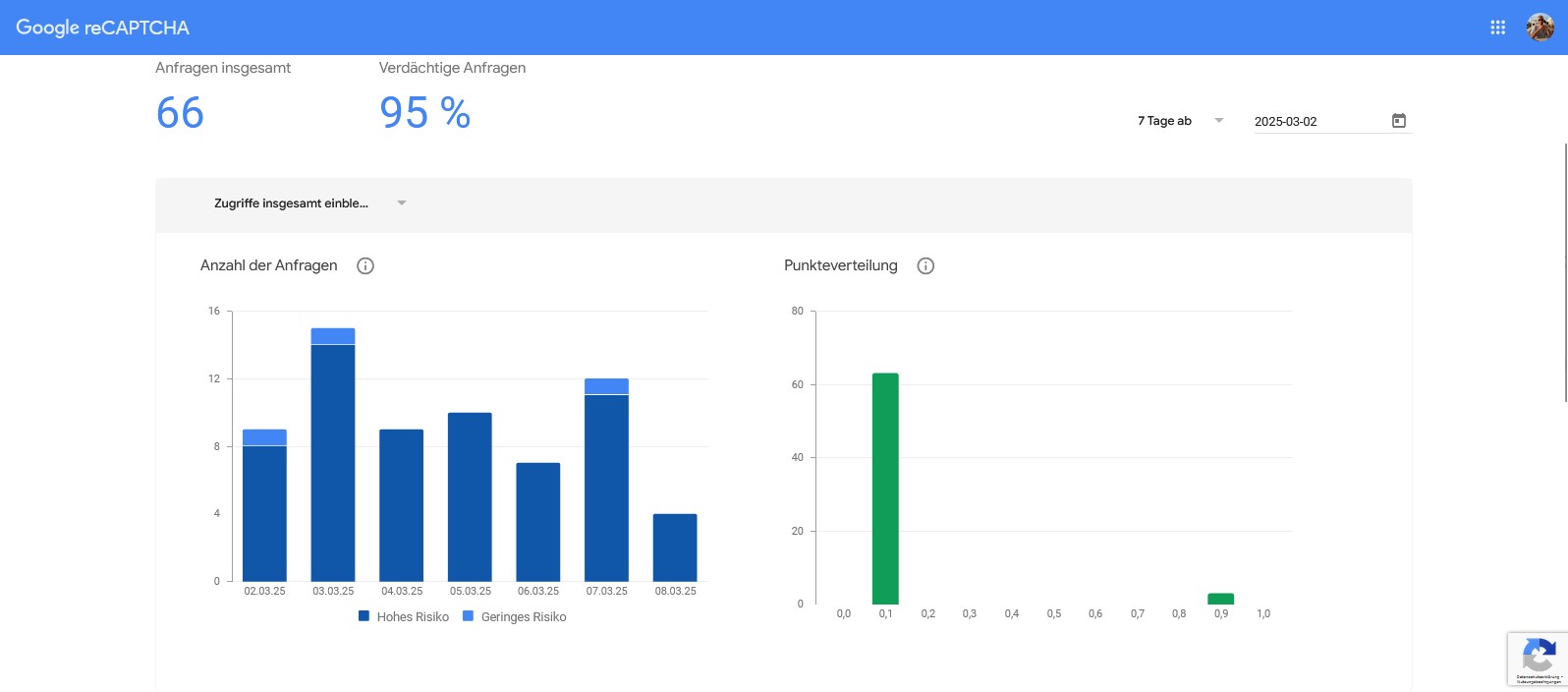Open Zugriffe insgesamt einblenden dropdown

pos(309,203)
